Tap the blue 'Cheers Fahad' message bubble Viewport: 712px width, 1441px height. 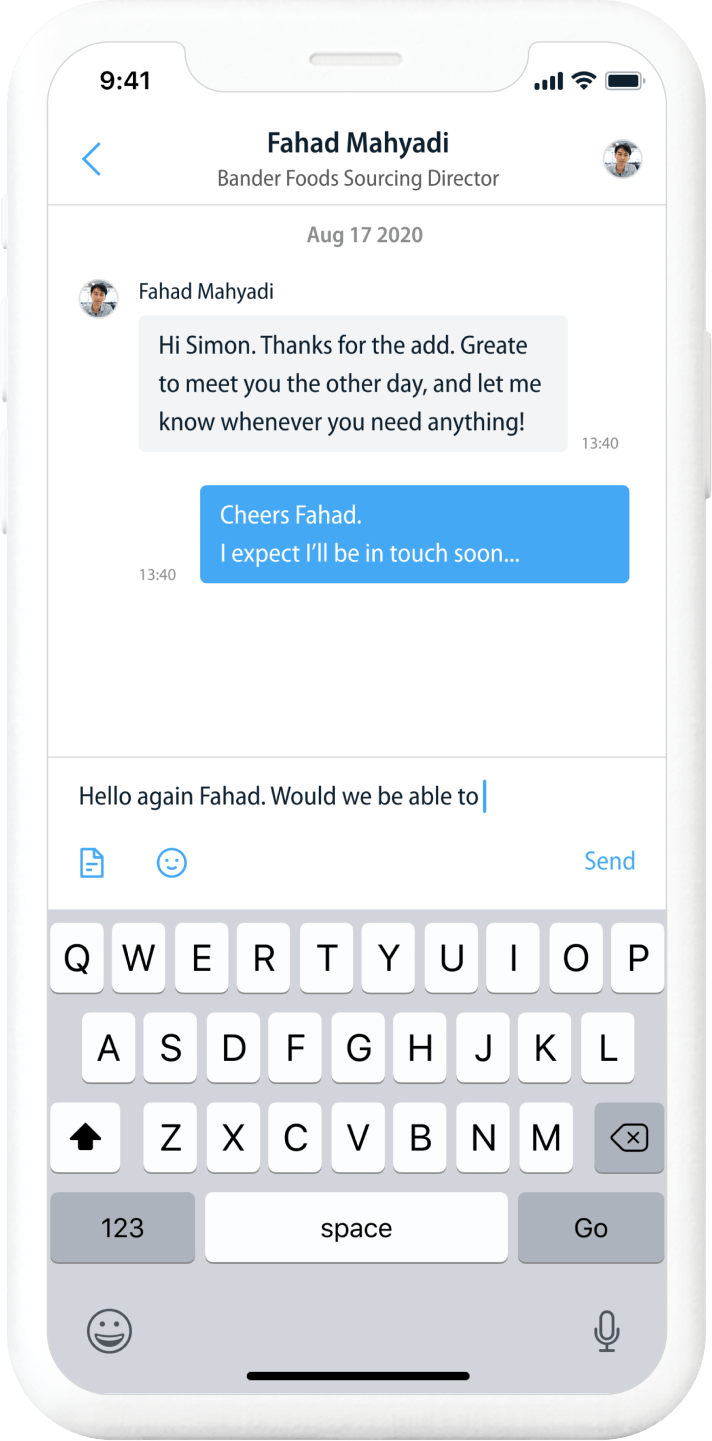[x=414, y=534]
